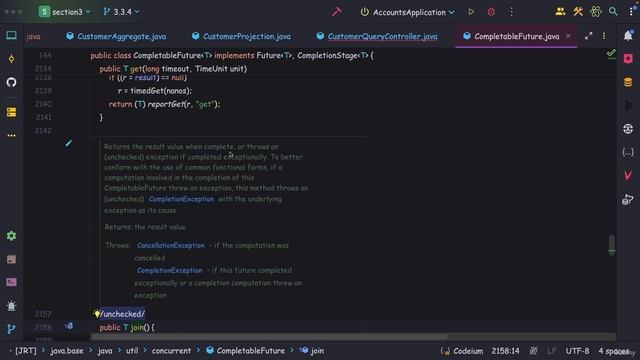640x360 pixels.
Task: Click the reportGet call on line 2140
Action: pyautogui.click(x=166, y=104)
